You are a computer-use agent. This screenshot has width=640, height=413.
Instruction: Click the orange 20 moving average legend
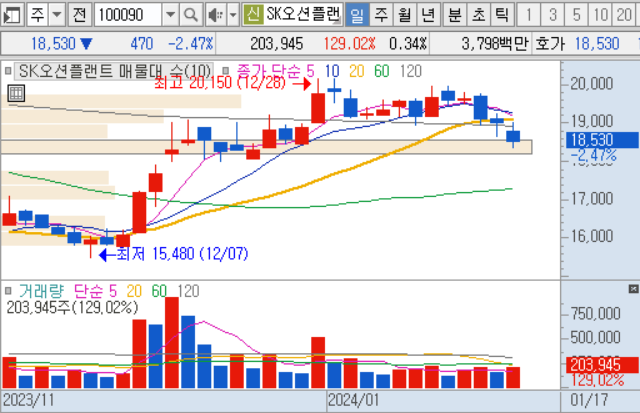click(x=356, y=71)
